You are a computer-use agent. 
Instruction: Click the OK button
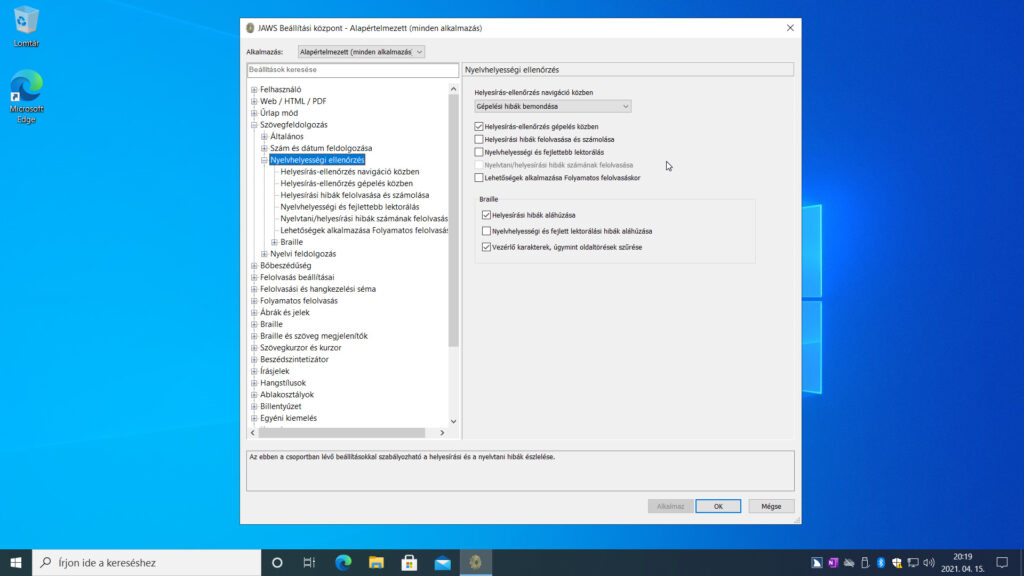point(718,506)
